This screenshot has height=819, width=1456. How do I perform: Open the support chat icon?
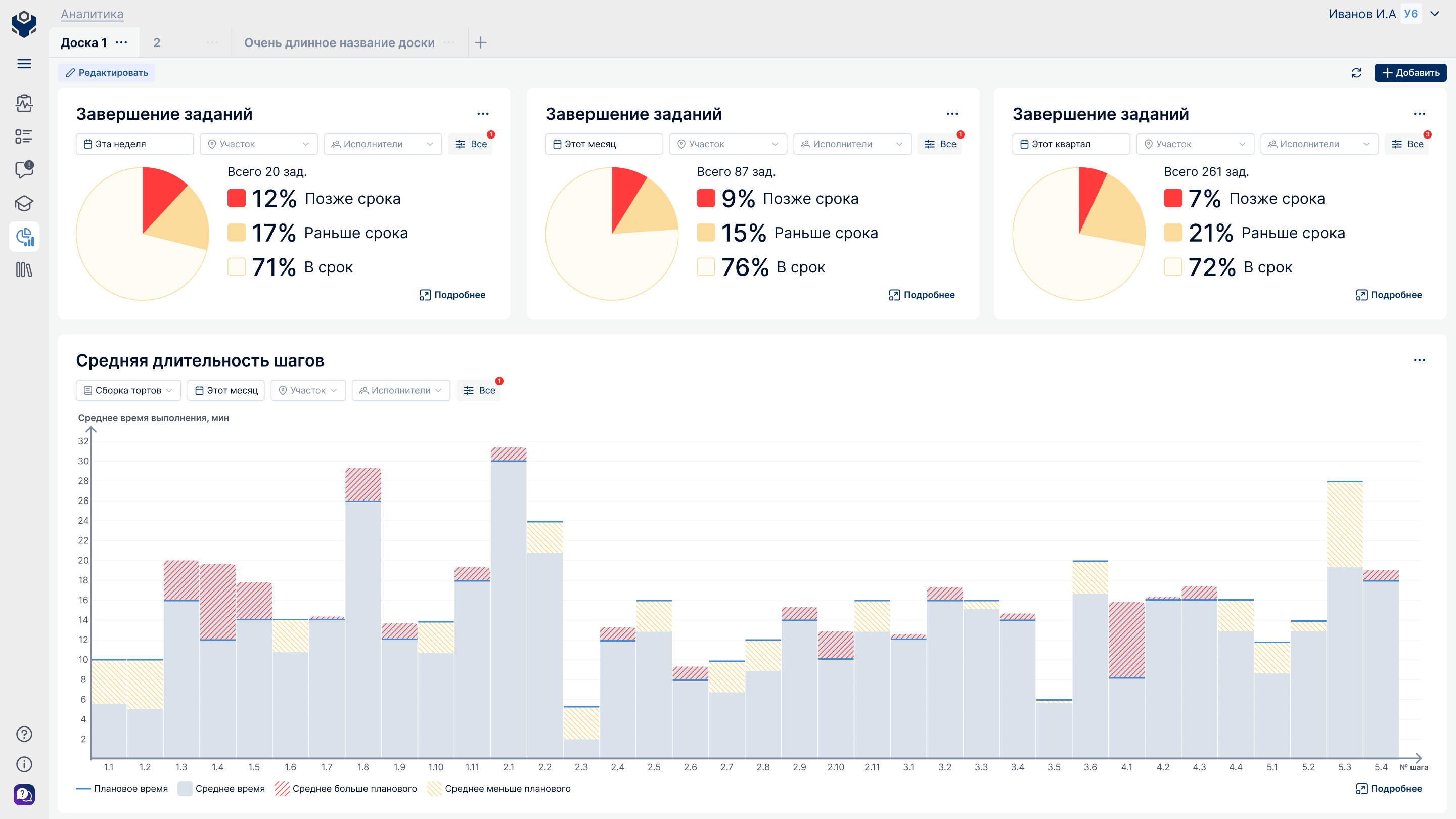pyautogui.click(x=24, y=795)
